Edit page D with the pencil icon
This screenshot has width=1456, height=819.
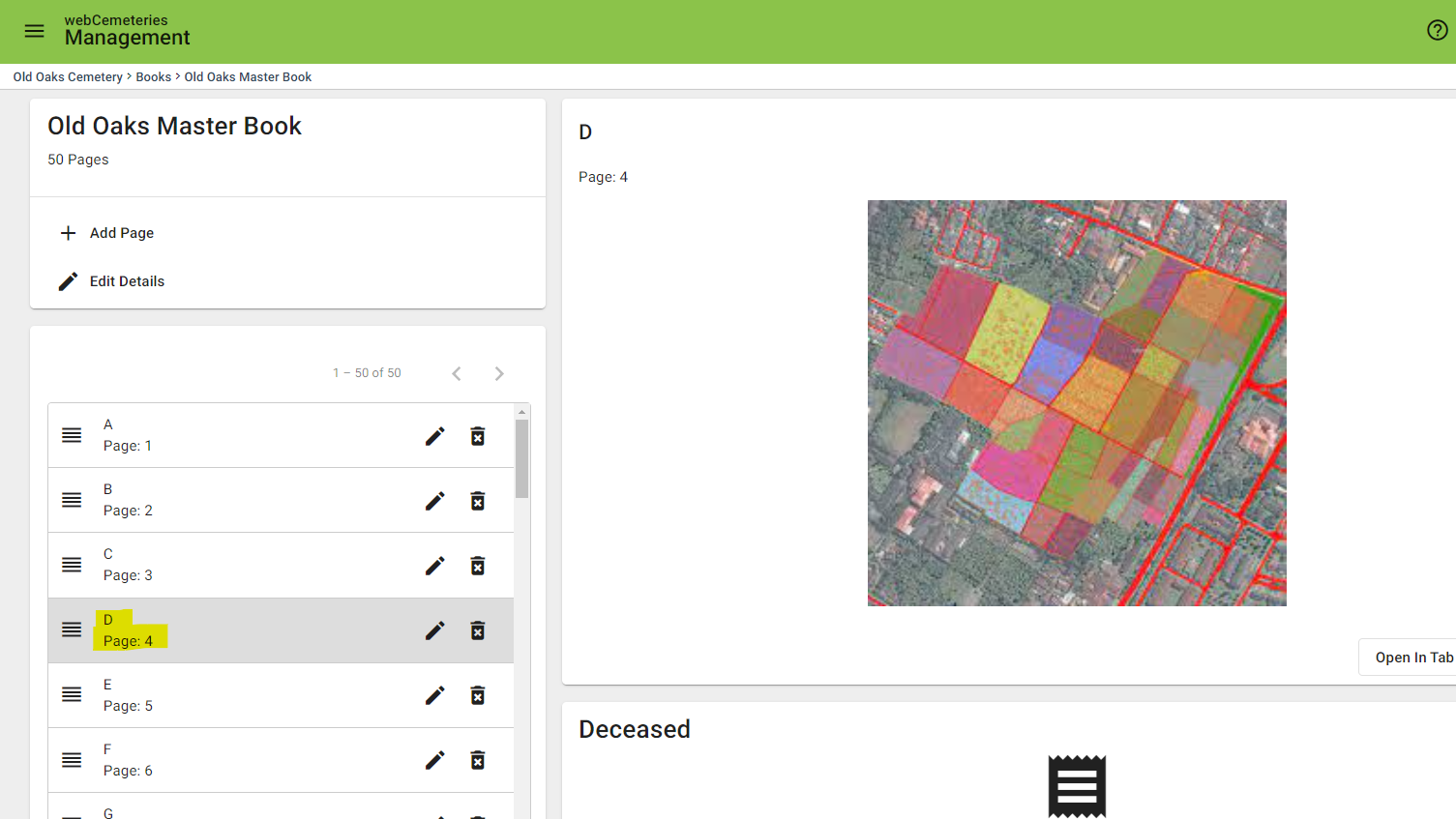click(x=435, y=630)
